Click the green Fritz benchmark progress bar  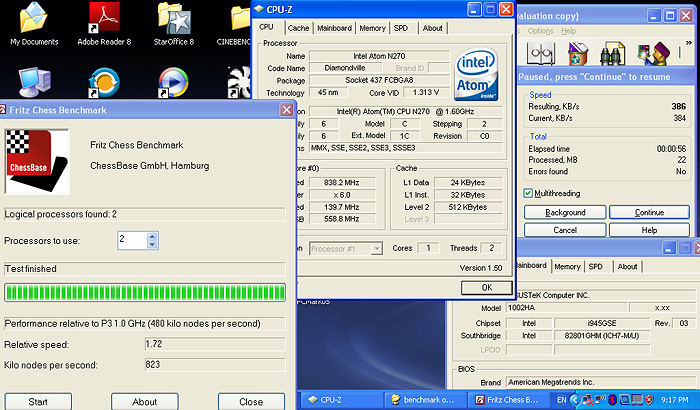[145, 293]
